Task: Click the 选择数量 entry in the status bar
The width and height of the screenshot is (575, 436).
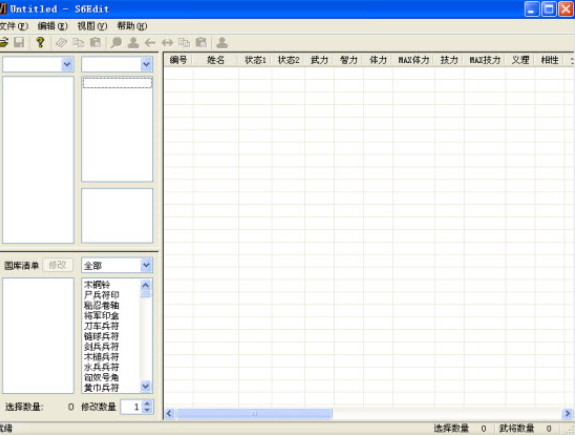Action: pos(460,428)
